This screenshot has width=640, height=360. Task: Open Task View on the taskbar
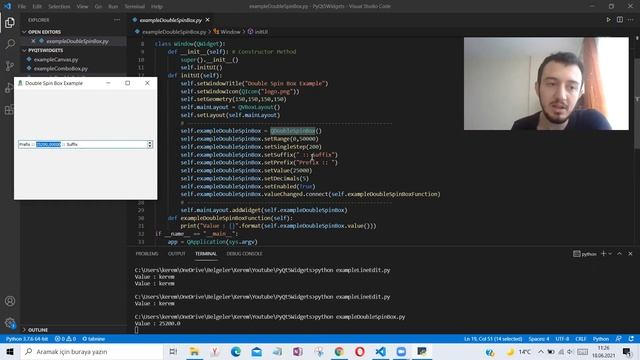173,351
